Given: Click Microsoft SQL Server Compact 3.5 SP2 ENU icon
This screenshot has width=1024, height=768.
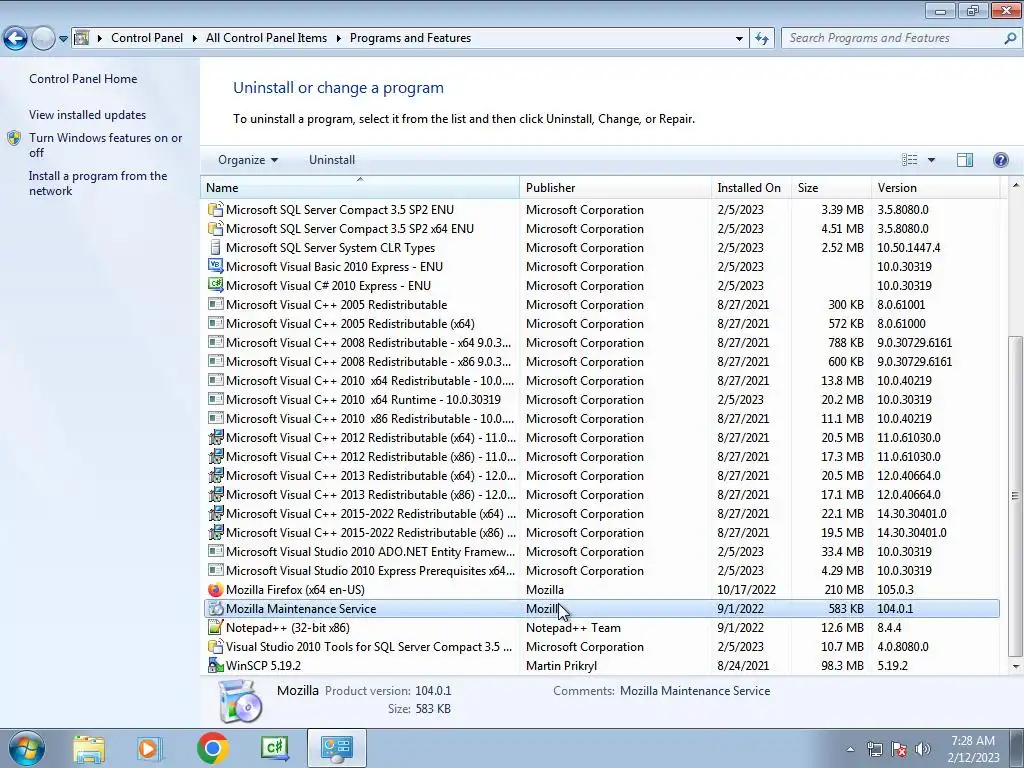Looking at the screenshot, I should 215,210.
